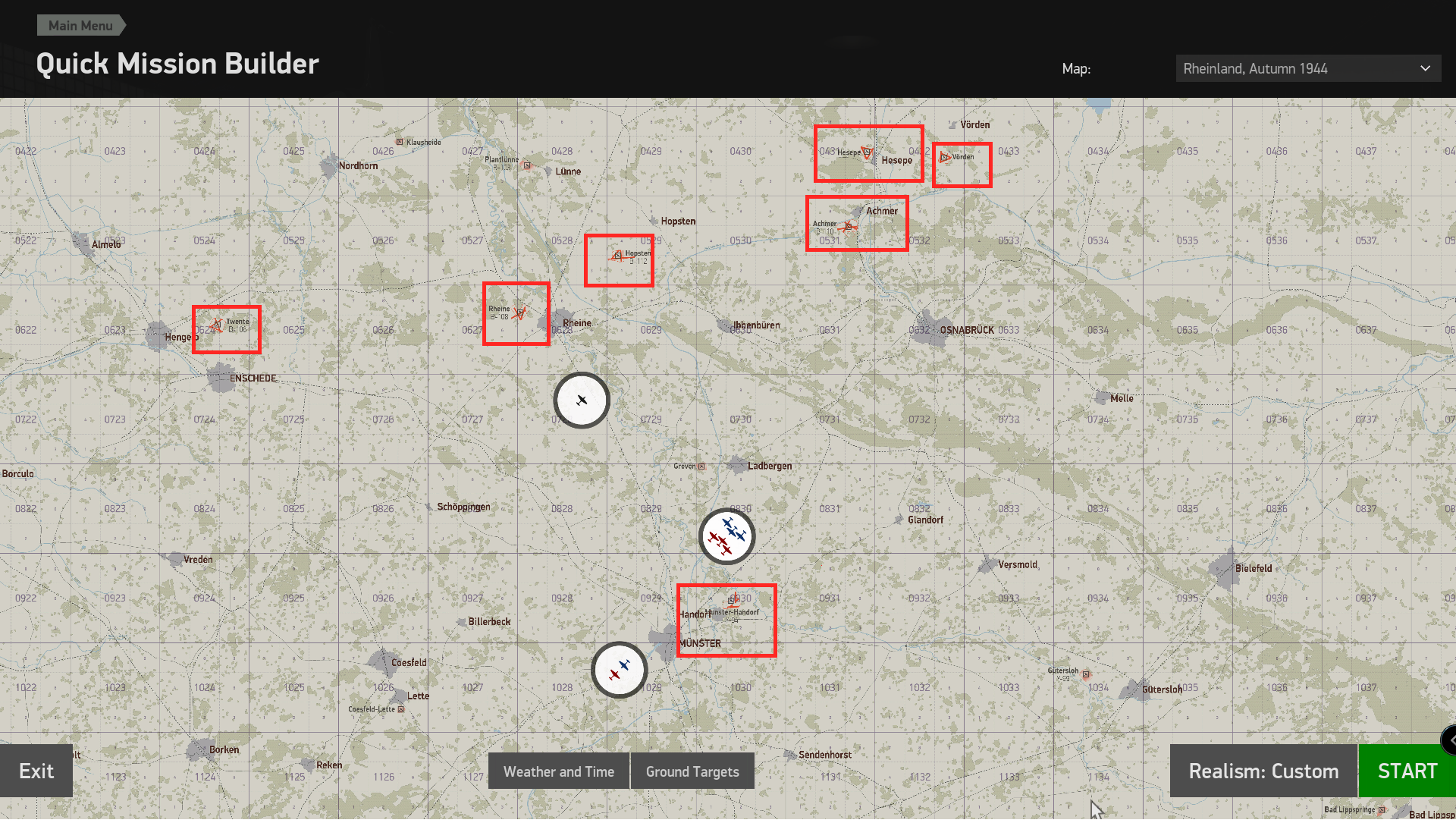Click the MÜNSTER city label
Screen dimensions: 1456x823
tap(700, 644)
